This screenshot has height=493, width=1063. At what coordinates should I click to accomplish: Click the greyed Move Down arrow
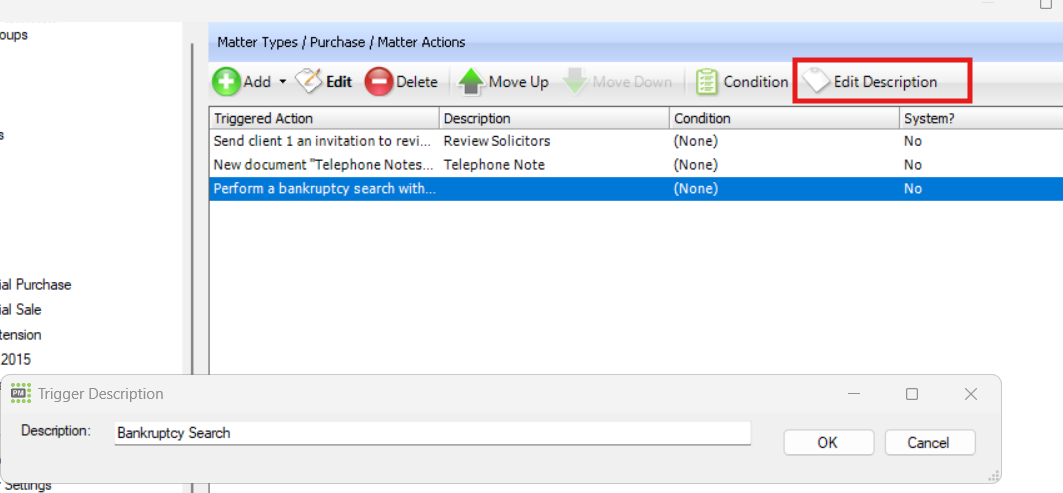pos(617,82)
